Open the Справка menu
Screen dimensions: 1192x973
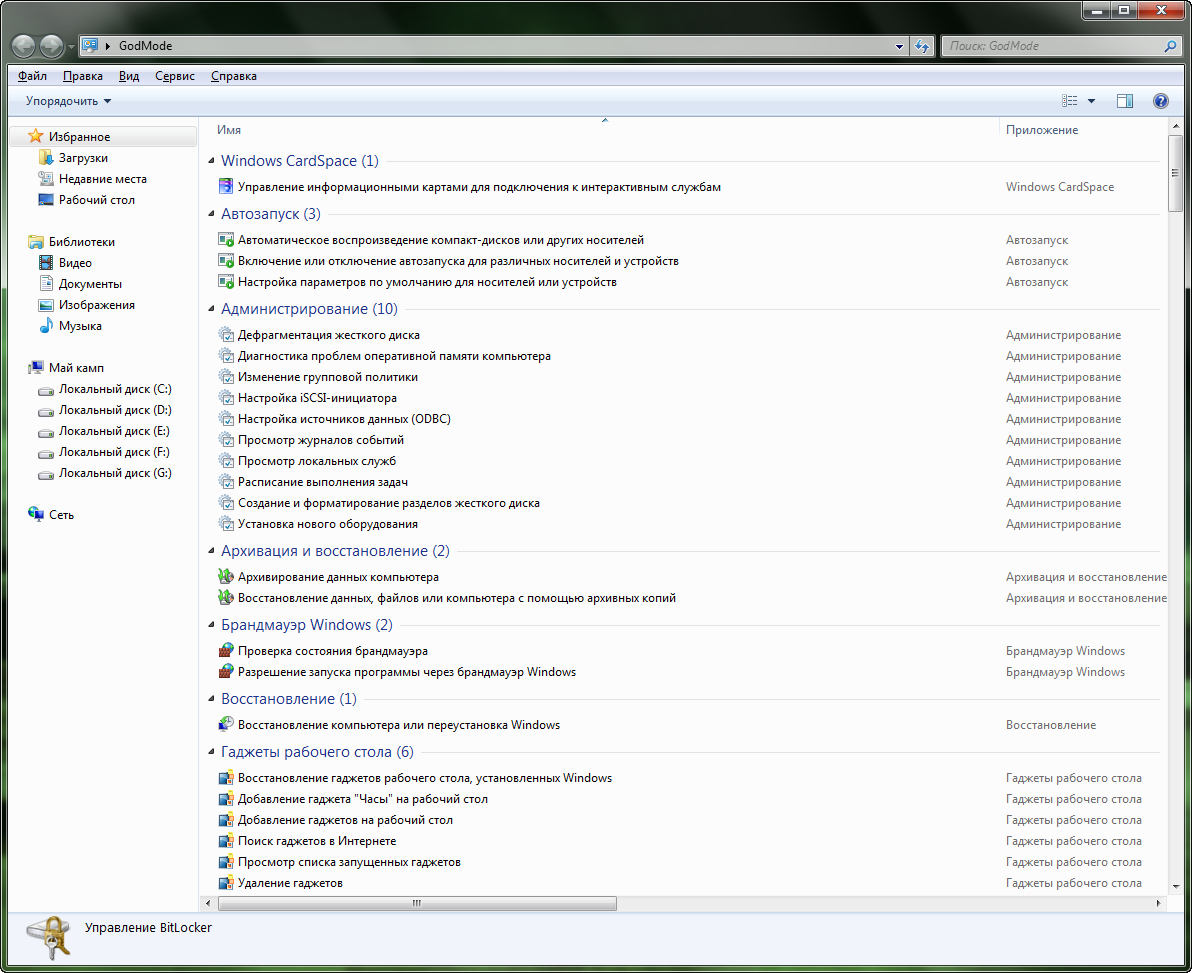[x=233, y=76]
